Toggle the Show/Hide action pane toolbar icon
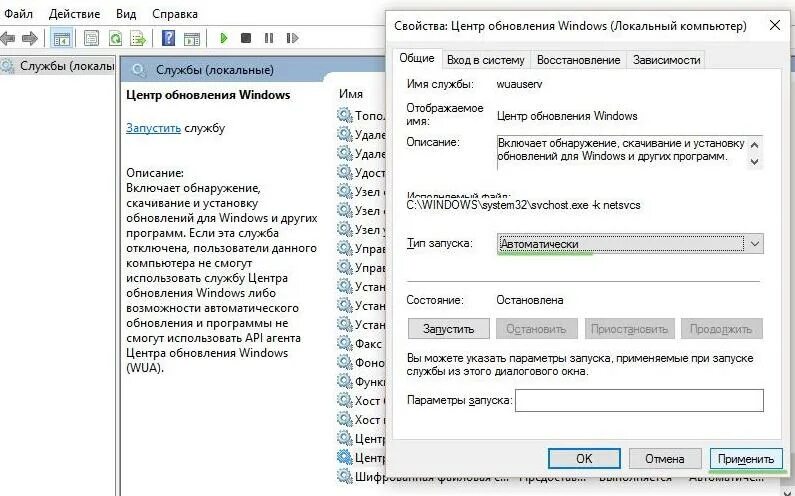Image resolution: width=795 pixels, height=496 pixels. pyautogui.click(x=192, y=39)
